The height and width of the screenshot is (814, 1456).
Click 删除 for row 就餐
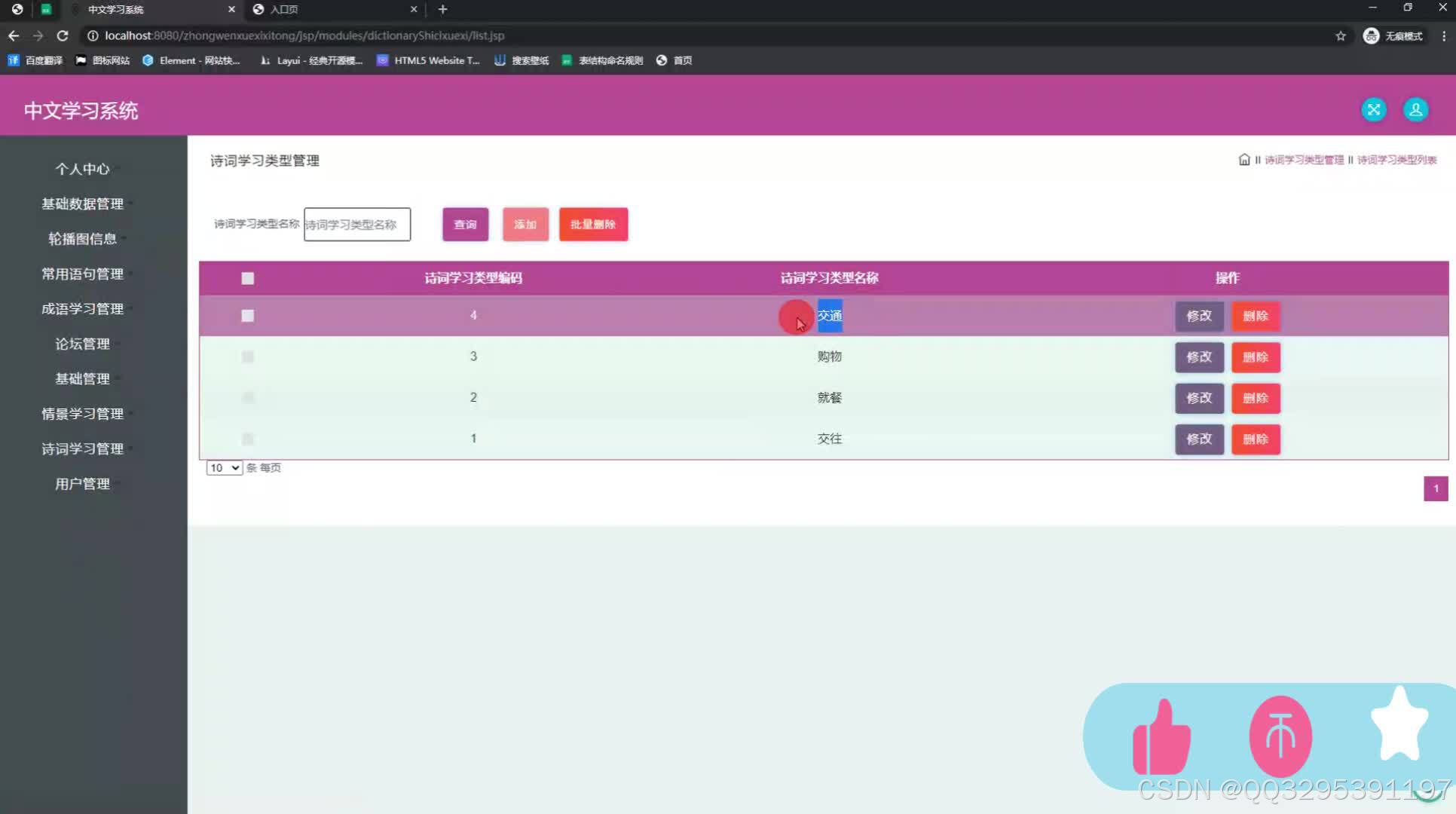(1256, 398)
